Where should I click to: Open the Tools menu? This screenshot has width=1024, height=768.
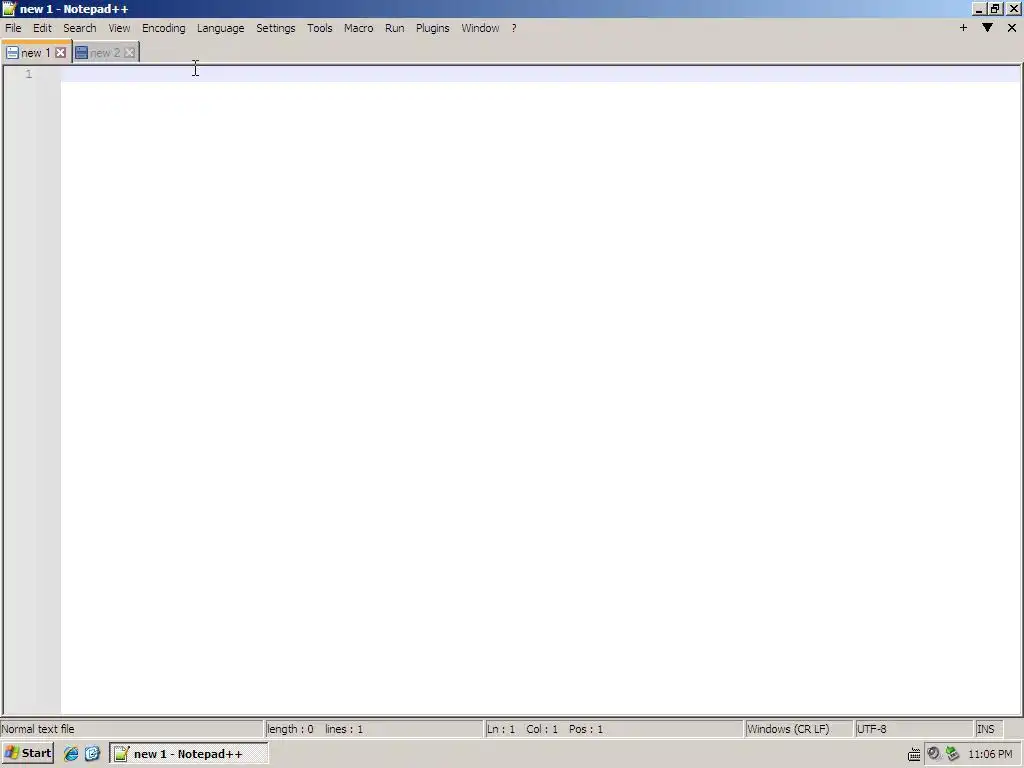(x=320, y=28)
